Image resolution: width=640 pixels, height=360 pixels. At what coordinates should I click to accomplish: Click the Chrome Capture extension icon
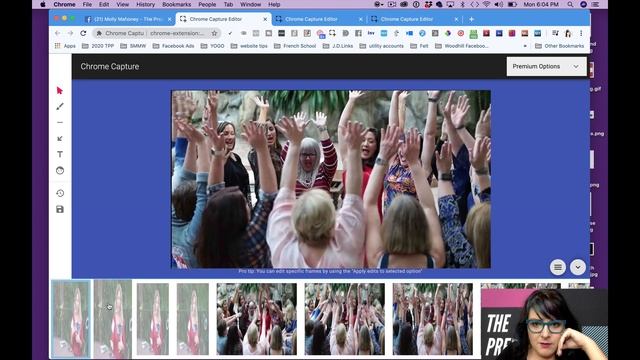pyautogui.click(x=332, y=33)
